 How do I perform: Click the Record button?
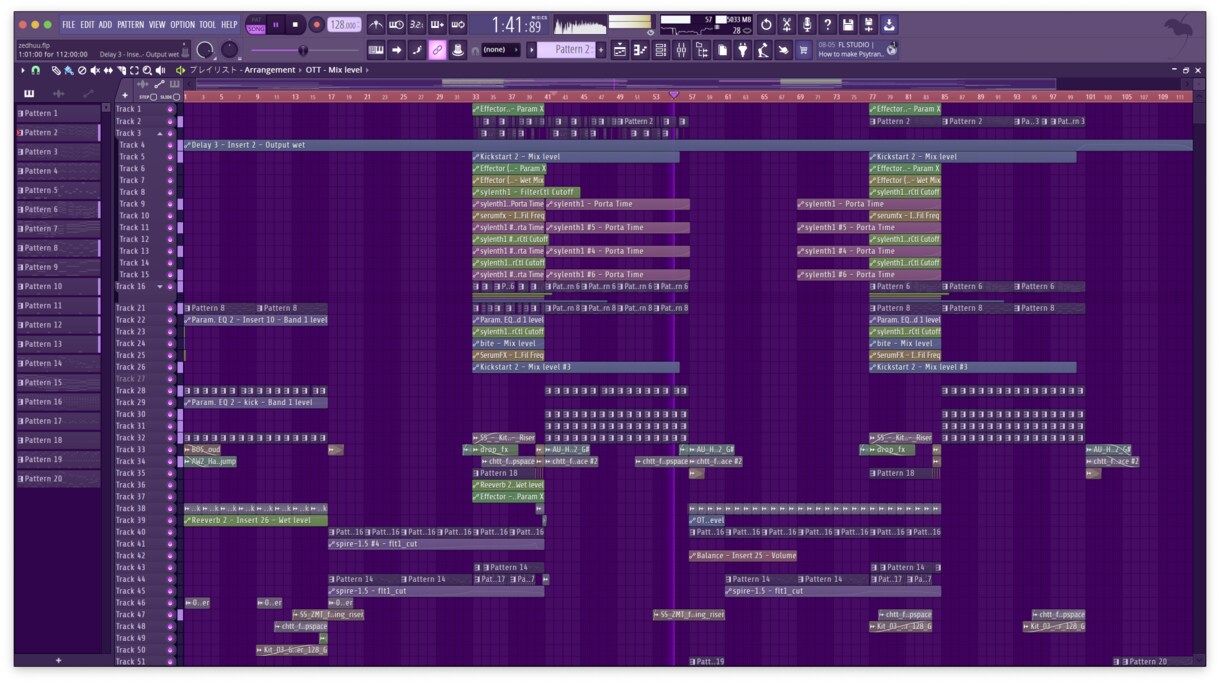316,24
